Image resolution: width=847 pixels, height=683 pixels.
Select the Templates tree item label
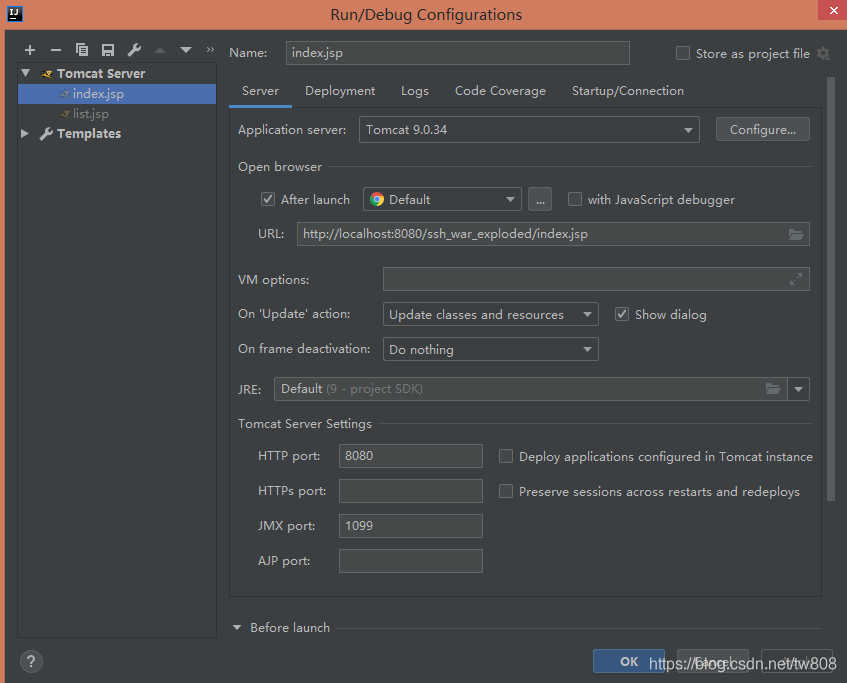[89, 133]
